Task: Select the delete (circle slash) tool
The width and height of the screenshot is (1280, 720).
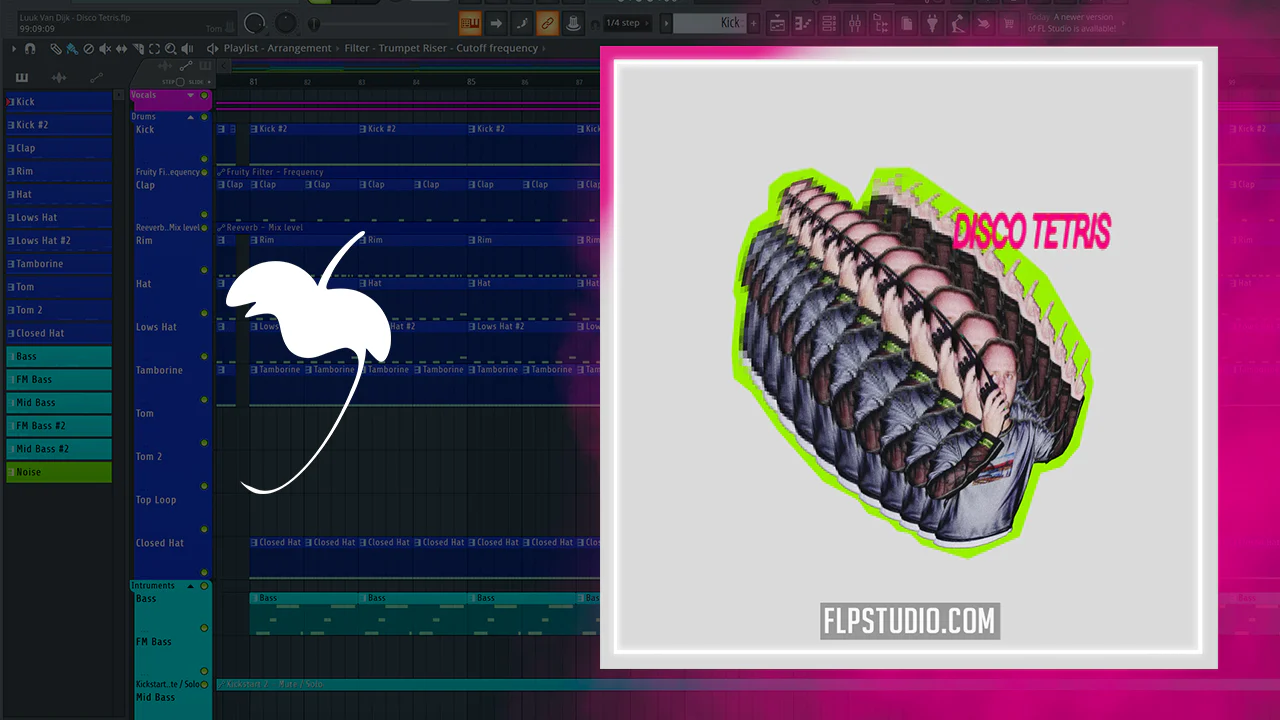Action: (x=89, y=48)
